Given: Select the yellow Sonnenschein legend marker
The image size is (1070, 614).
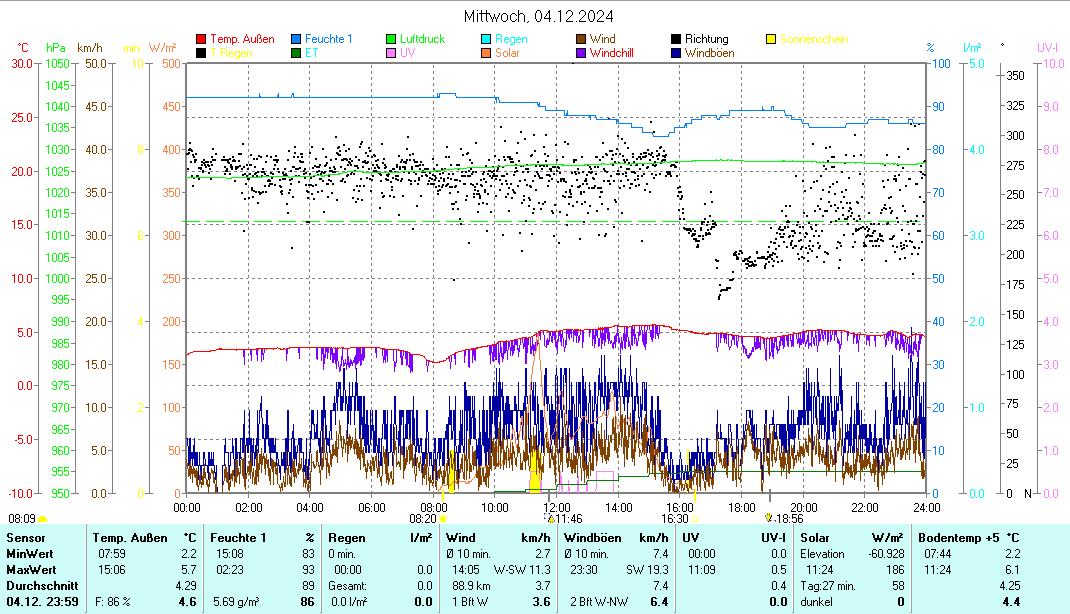Looking at the screenshot, I should point(771,39).
